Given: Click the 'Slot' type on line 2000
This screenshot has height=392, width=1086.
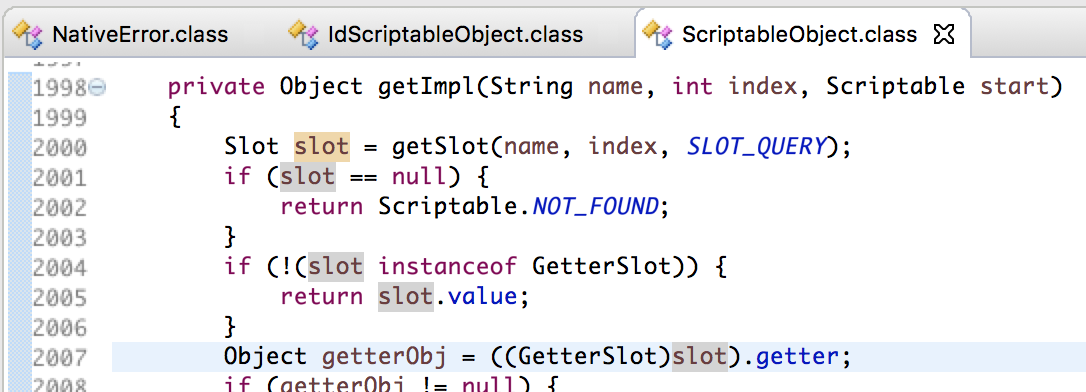Looking at the screenshot, I should pyautogui.click(x=252, y=147).
